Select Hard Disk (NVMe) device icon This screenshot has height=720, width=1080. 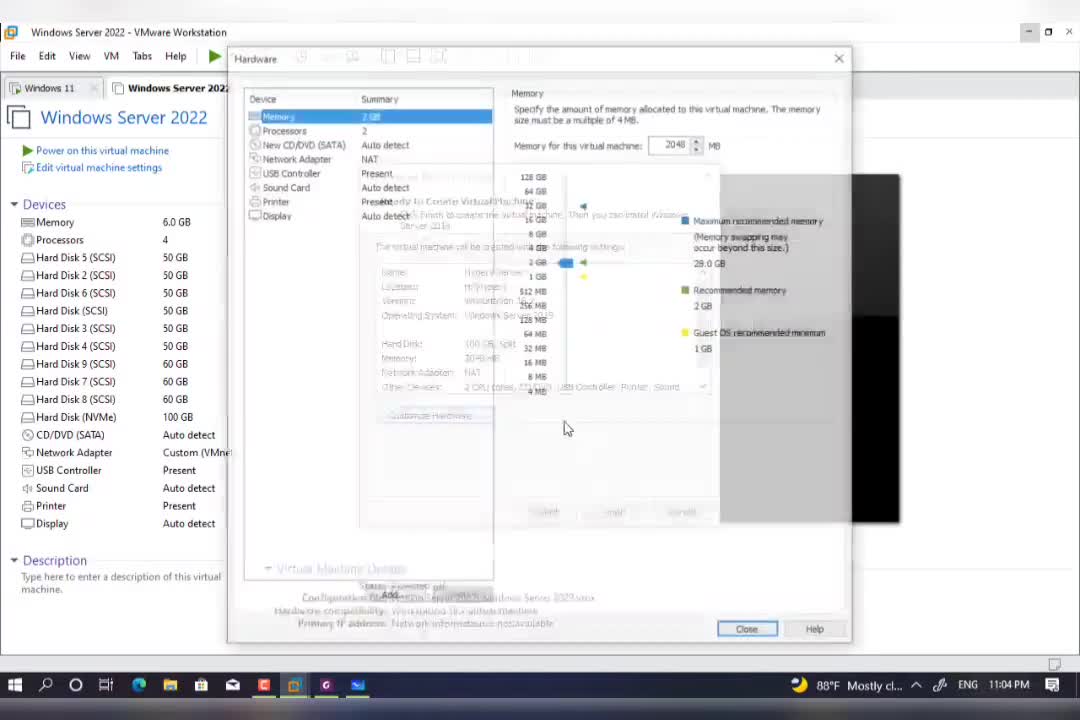coord(27,417)
